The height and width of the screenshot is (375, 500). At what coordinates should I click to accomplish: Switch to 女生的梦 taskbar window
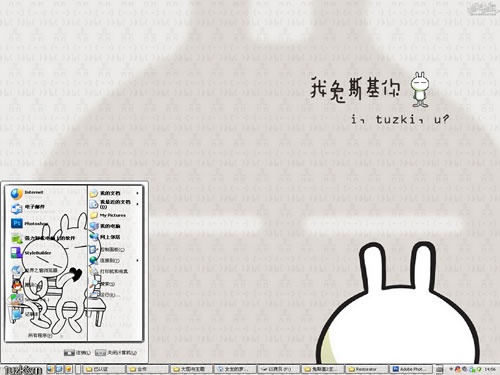click(x=235, y=369)
